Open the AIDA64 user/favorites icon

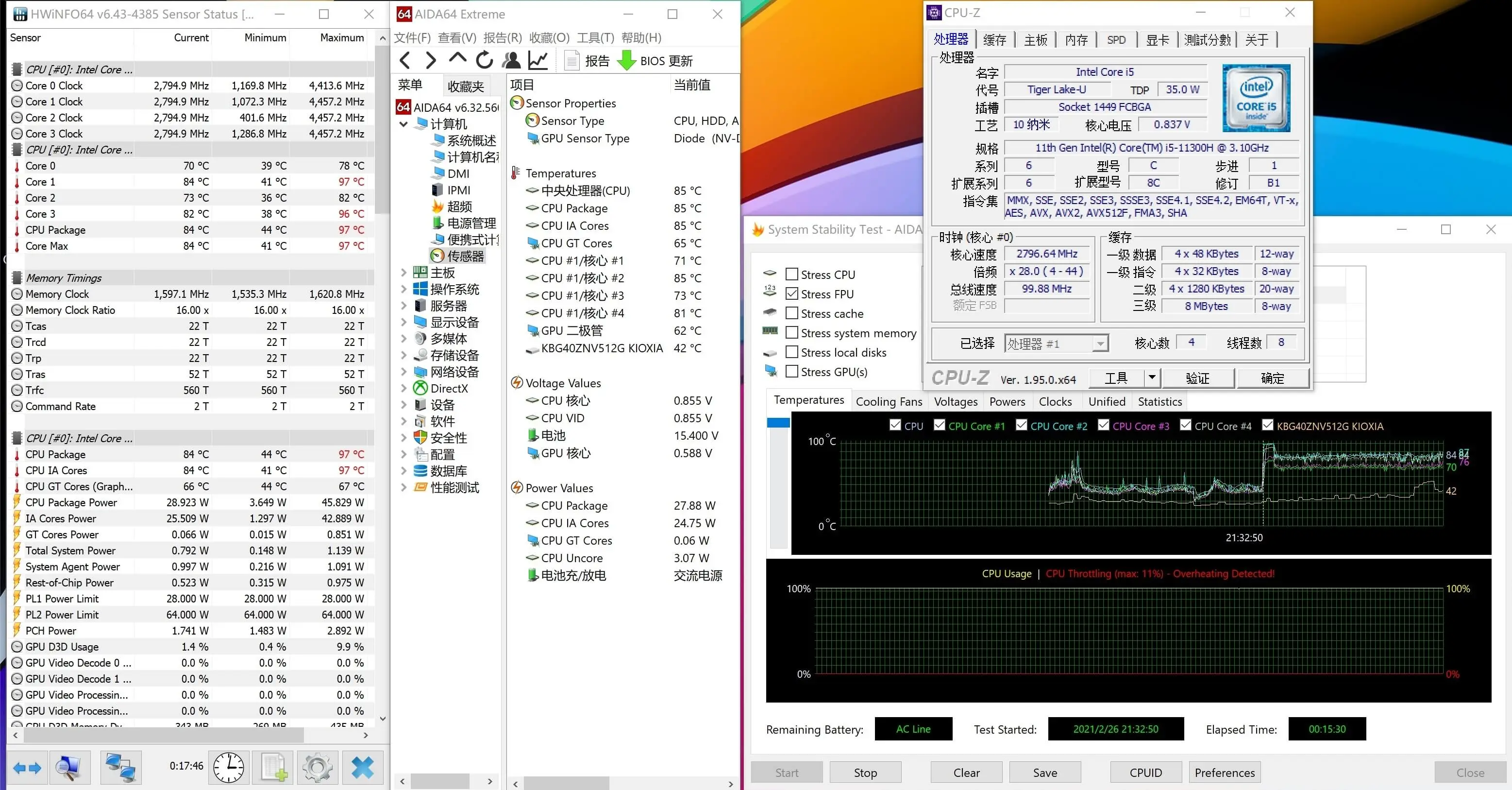tap(511, 60)
